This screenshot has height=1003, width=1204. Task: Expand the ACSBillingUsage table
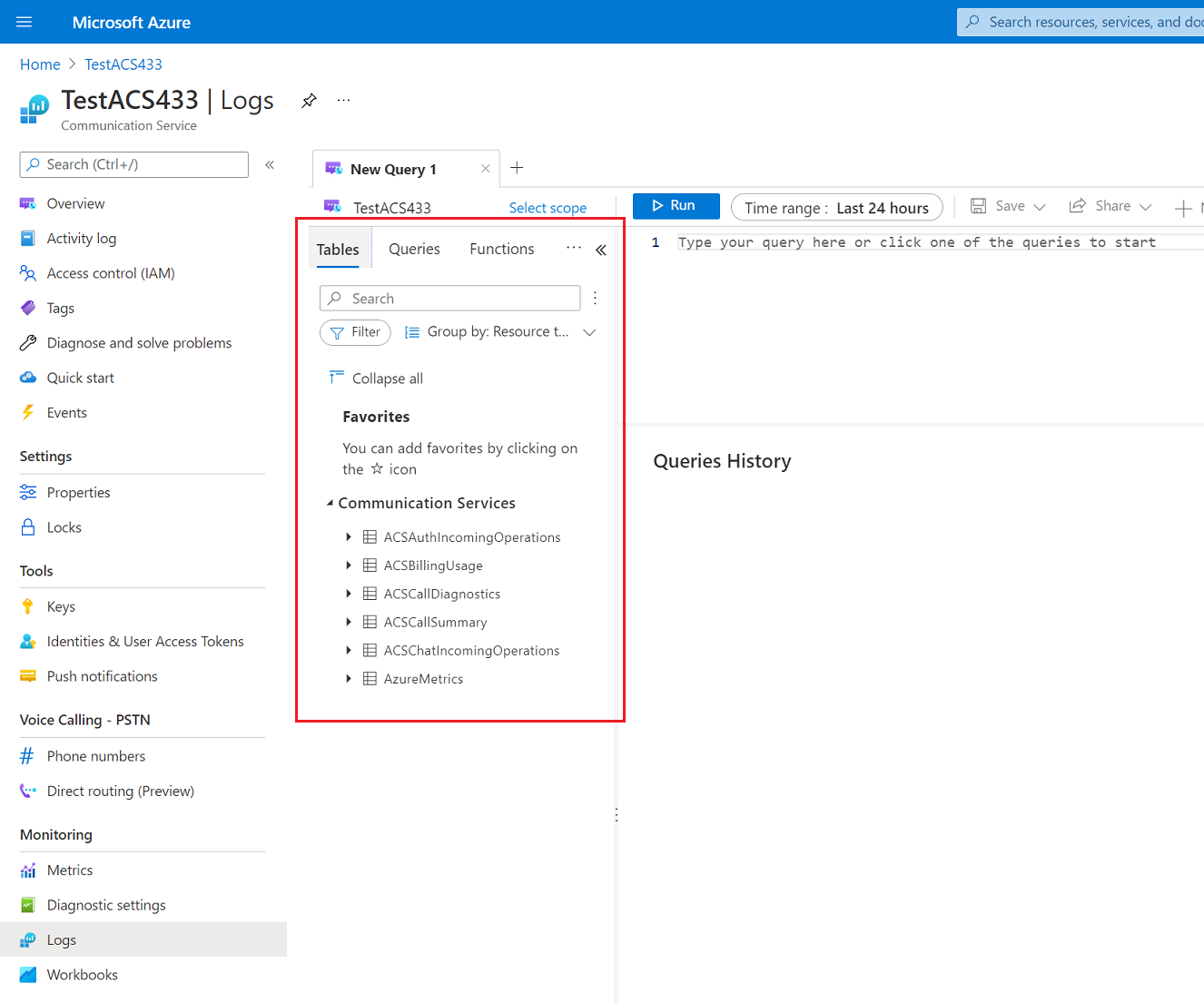pos(349,565)
